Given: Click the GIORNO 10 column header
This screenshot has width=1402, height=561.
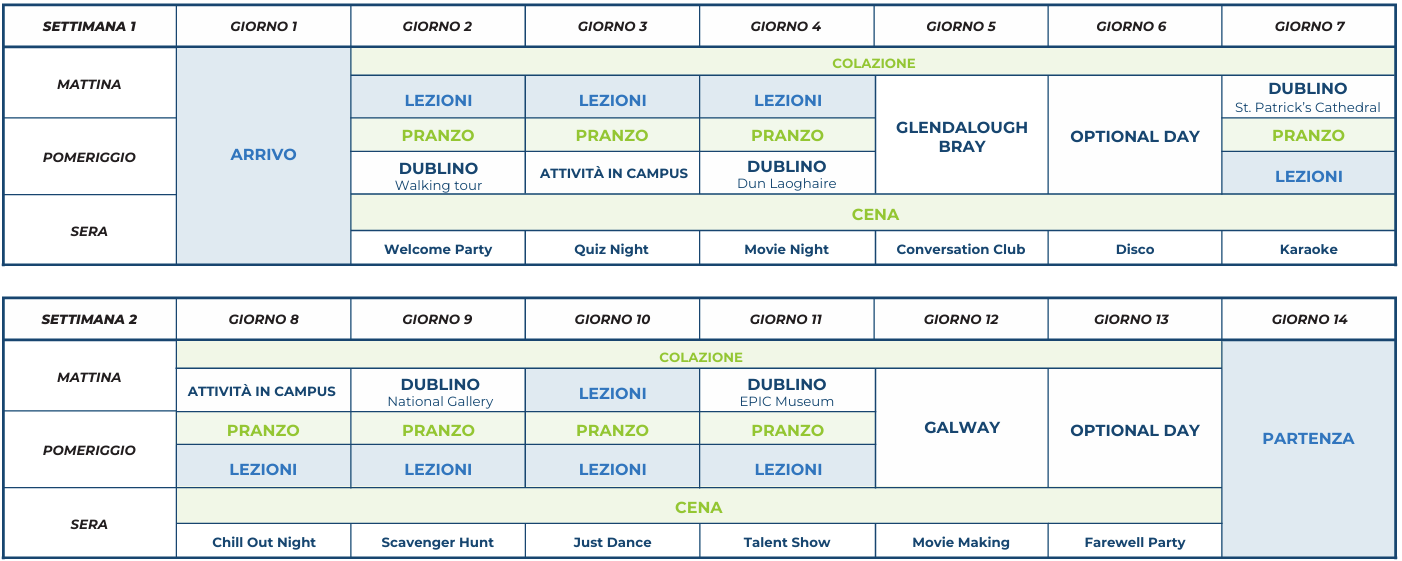Looking at the screenshot, I should point(612,319).
